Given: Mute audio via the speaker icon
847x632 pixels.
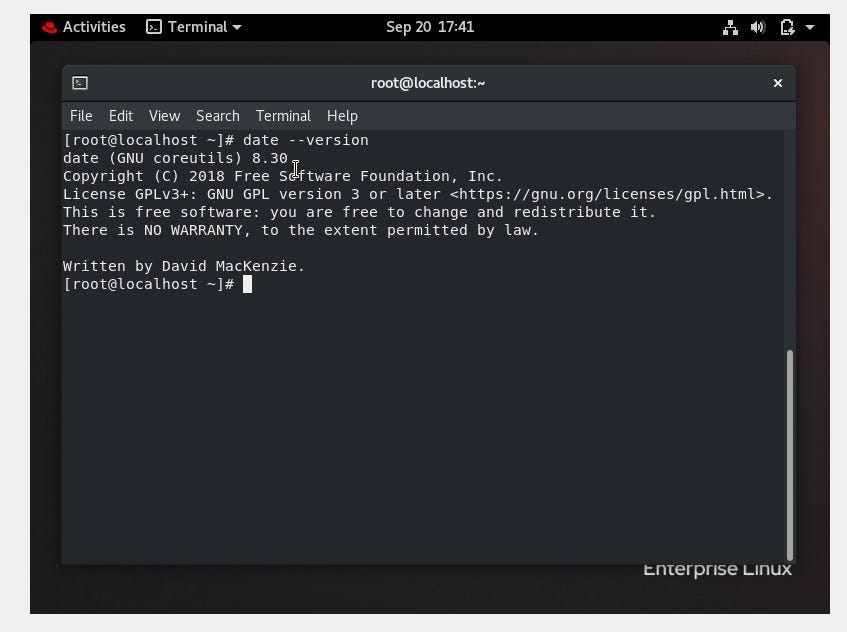Looking at the screenshot, I should [x=758, y=27].
